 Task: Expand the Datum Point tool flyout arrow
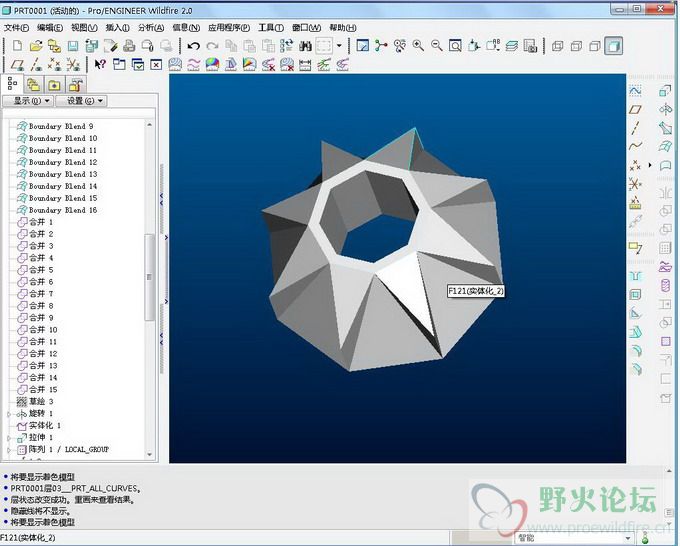tap(650, 165)
